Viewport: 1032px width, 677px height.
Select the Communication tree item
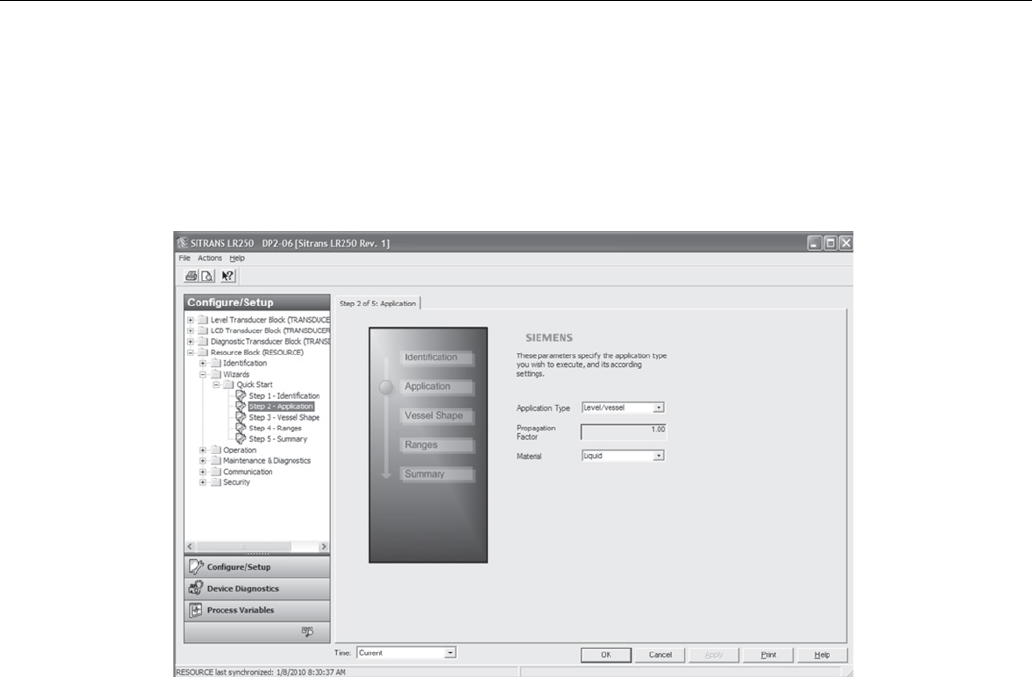pos(247,472)
